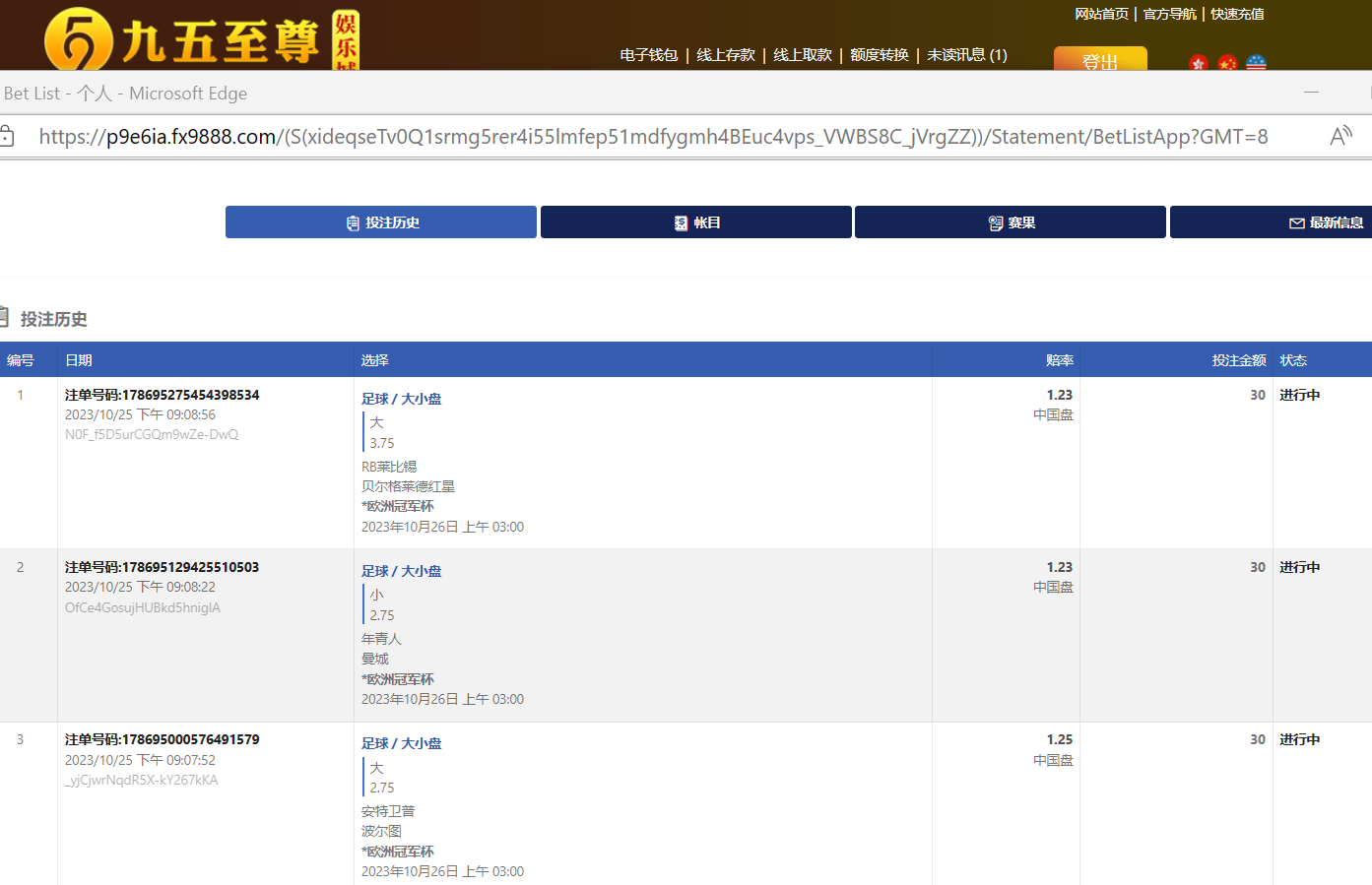
Task: Click odds value 1.25
Action: [x=1060, y=739]
